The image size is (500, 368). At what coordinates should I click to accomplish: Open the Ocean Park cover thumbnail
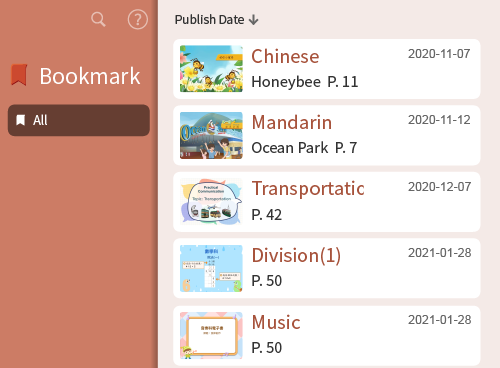[211, 135]
